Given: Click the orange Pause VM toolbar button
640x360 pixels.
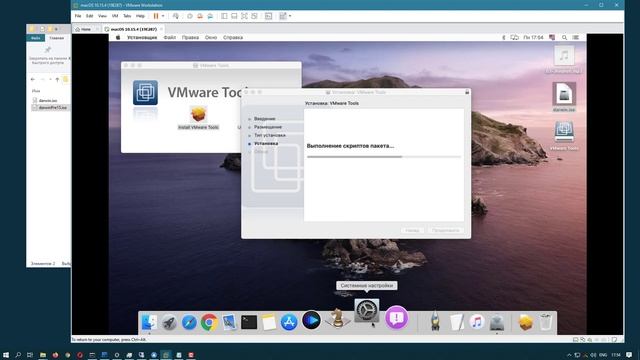Looking at the screenshot, I should [x=156, y=16].
